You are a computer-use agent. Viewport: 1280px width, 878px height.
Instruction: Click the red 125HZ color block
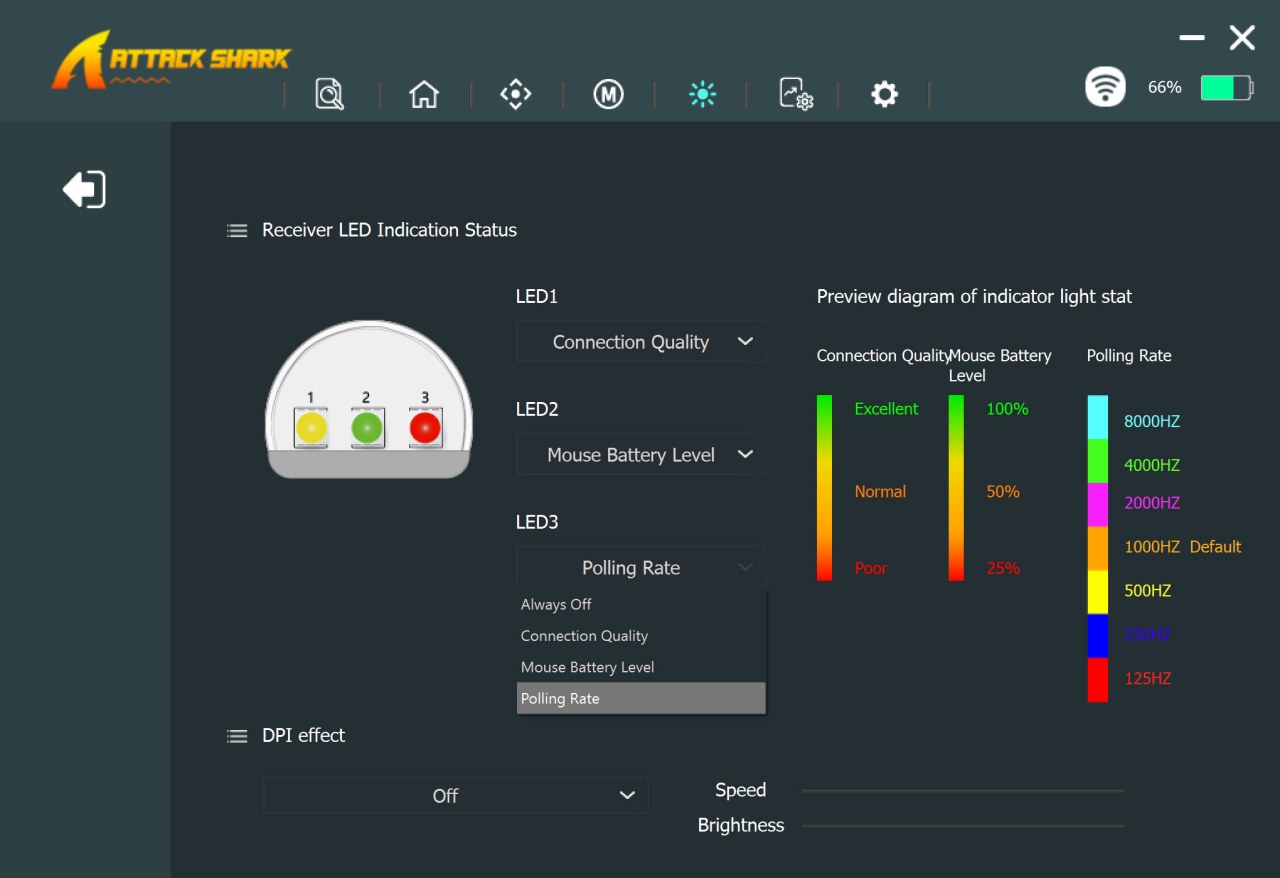click(1098, 680)
